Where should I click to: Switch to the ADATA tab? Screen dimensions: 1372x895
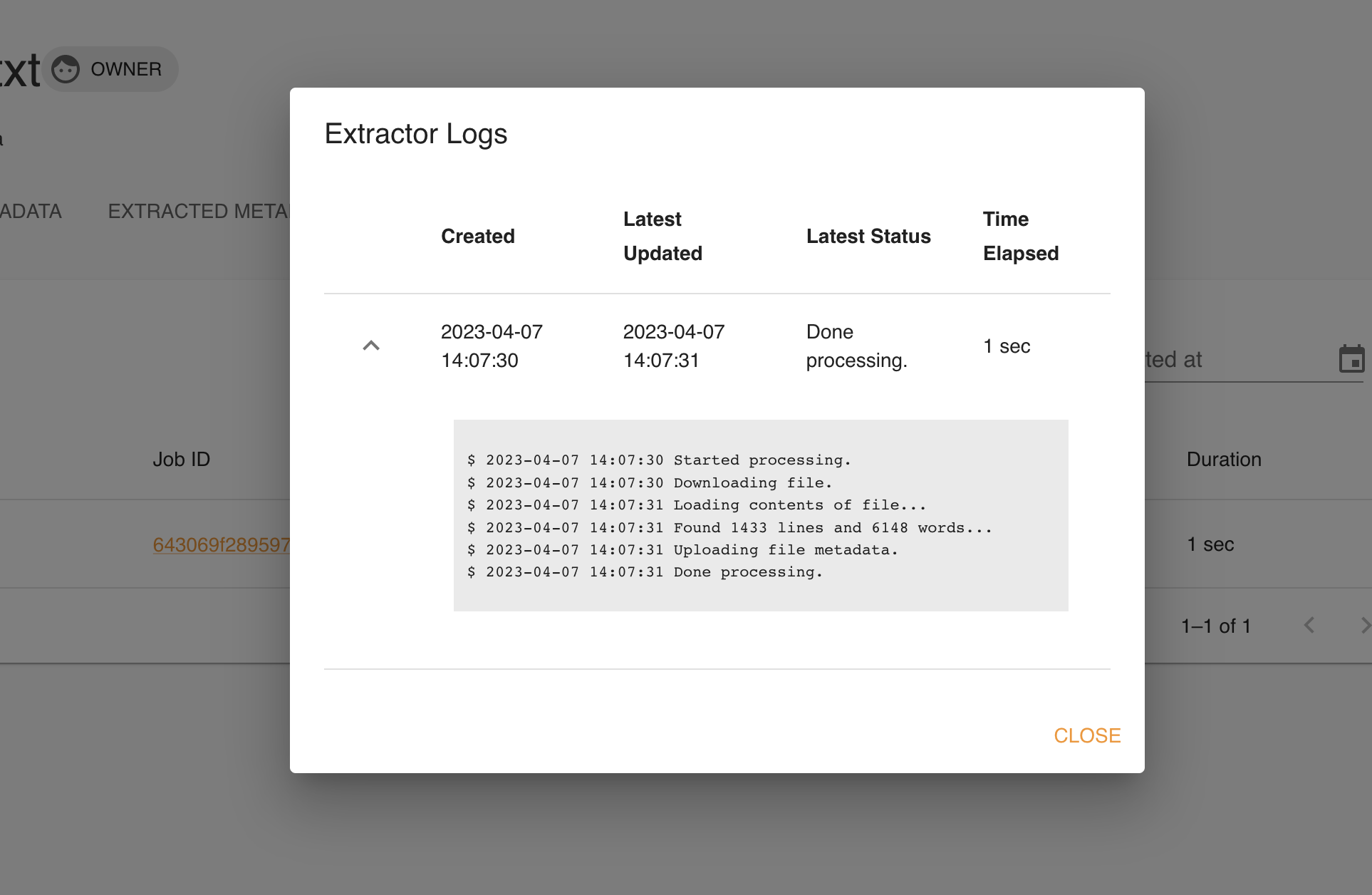pyautogui.click(x=31, y=211)
